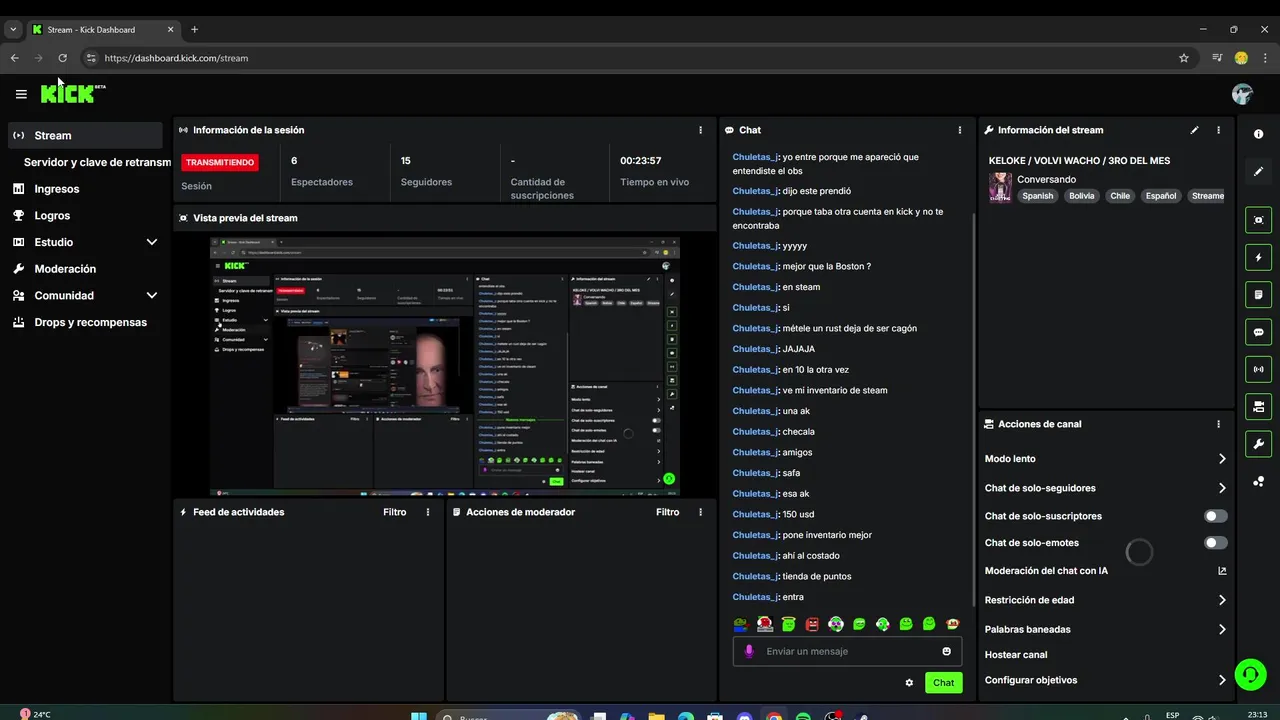Click in the Enviar un mensaje field

pos(848,651)
